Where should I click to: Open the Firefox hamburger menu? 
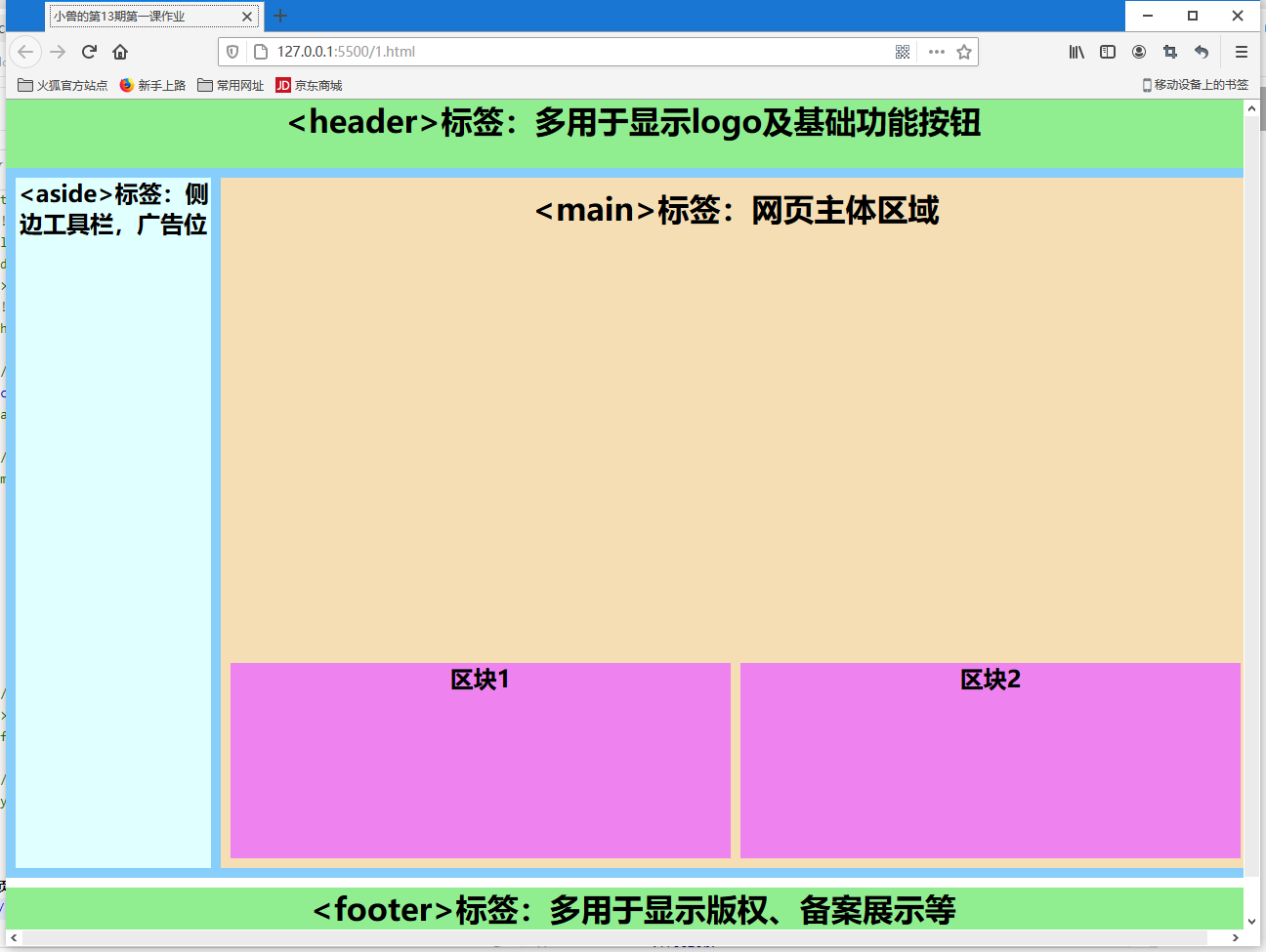point(1242,52)
